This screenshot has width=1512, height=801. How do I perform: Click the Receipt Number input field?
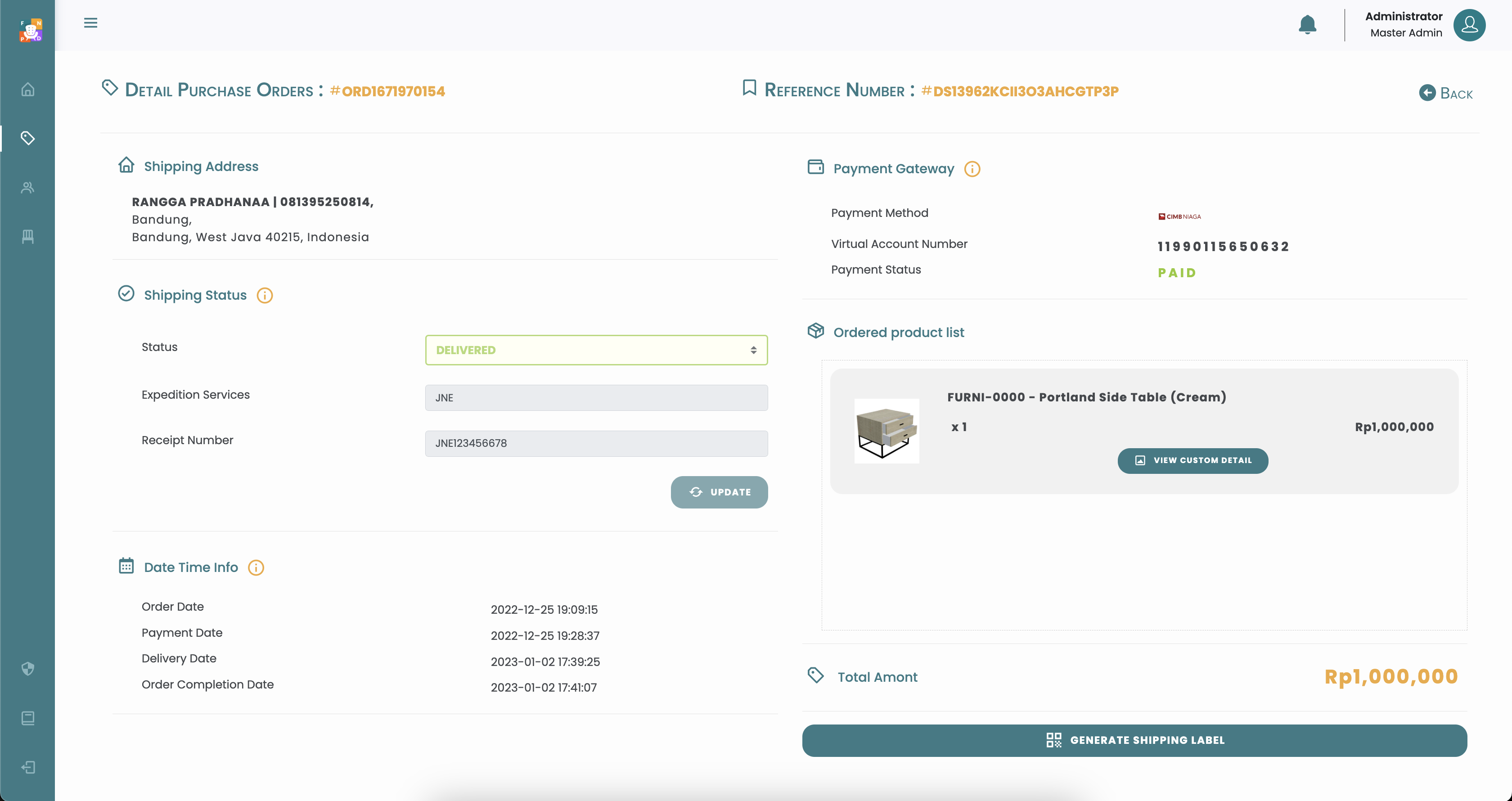pos(596,443)
